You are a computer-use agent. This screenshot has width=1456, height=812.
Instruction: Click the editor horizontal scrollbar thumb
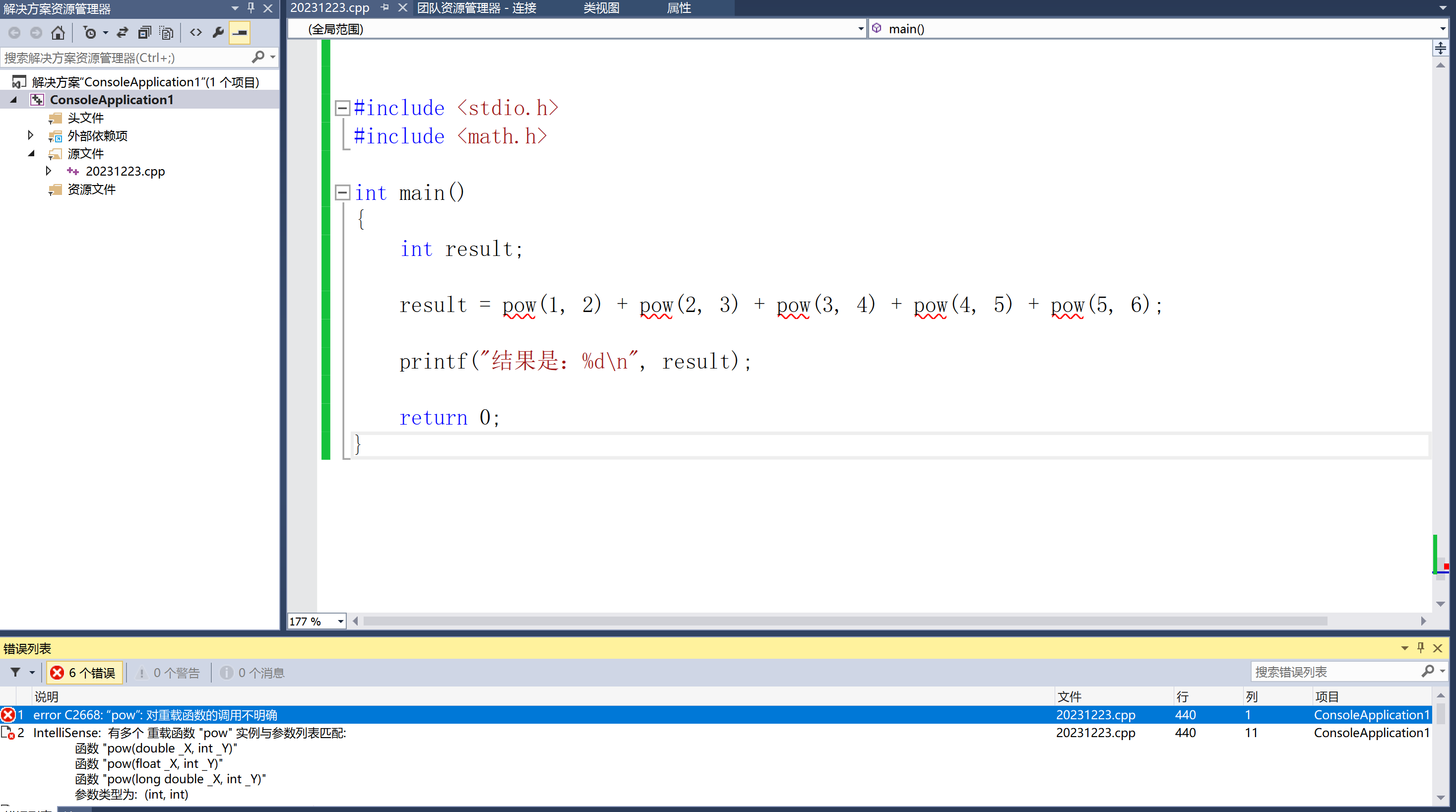pyautogui.click(x=845, y=621)
